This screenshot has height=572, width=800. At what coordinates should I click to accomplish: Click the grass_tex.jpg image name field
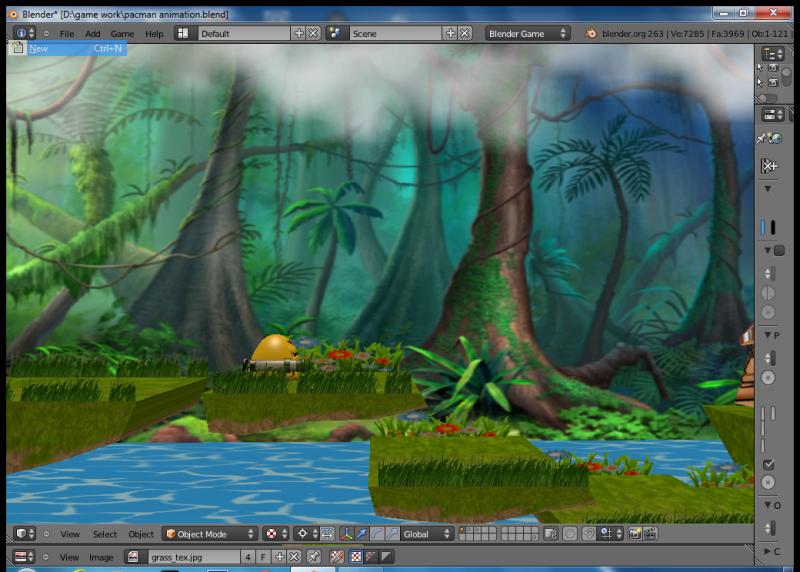(192, 556)
